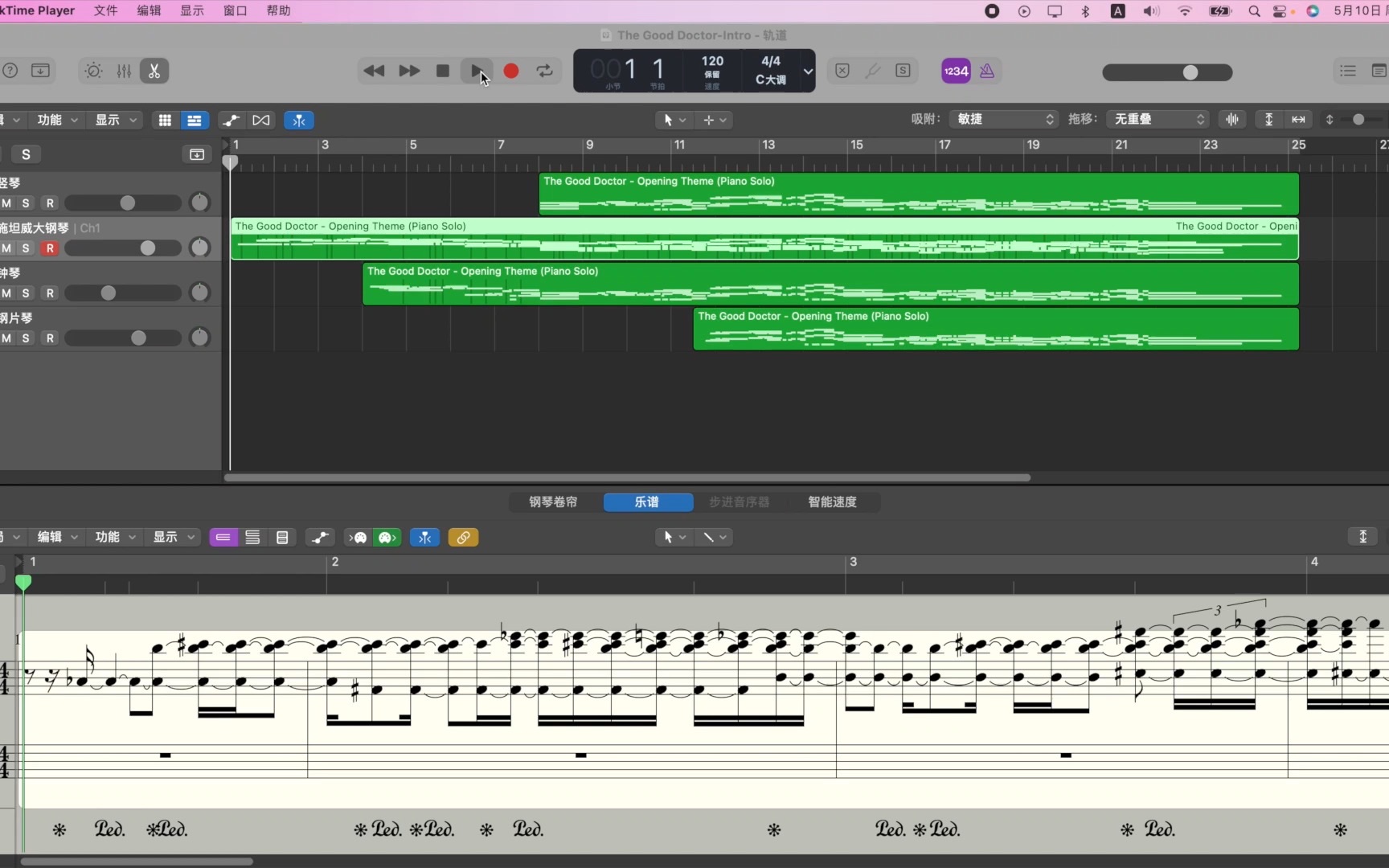Enable record on the 施坦威大钢琴 track
The height and width of the screenshot is (868, 1389).
coord(50,248)
